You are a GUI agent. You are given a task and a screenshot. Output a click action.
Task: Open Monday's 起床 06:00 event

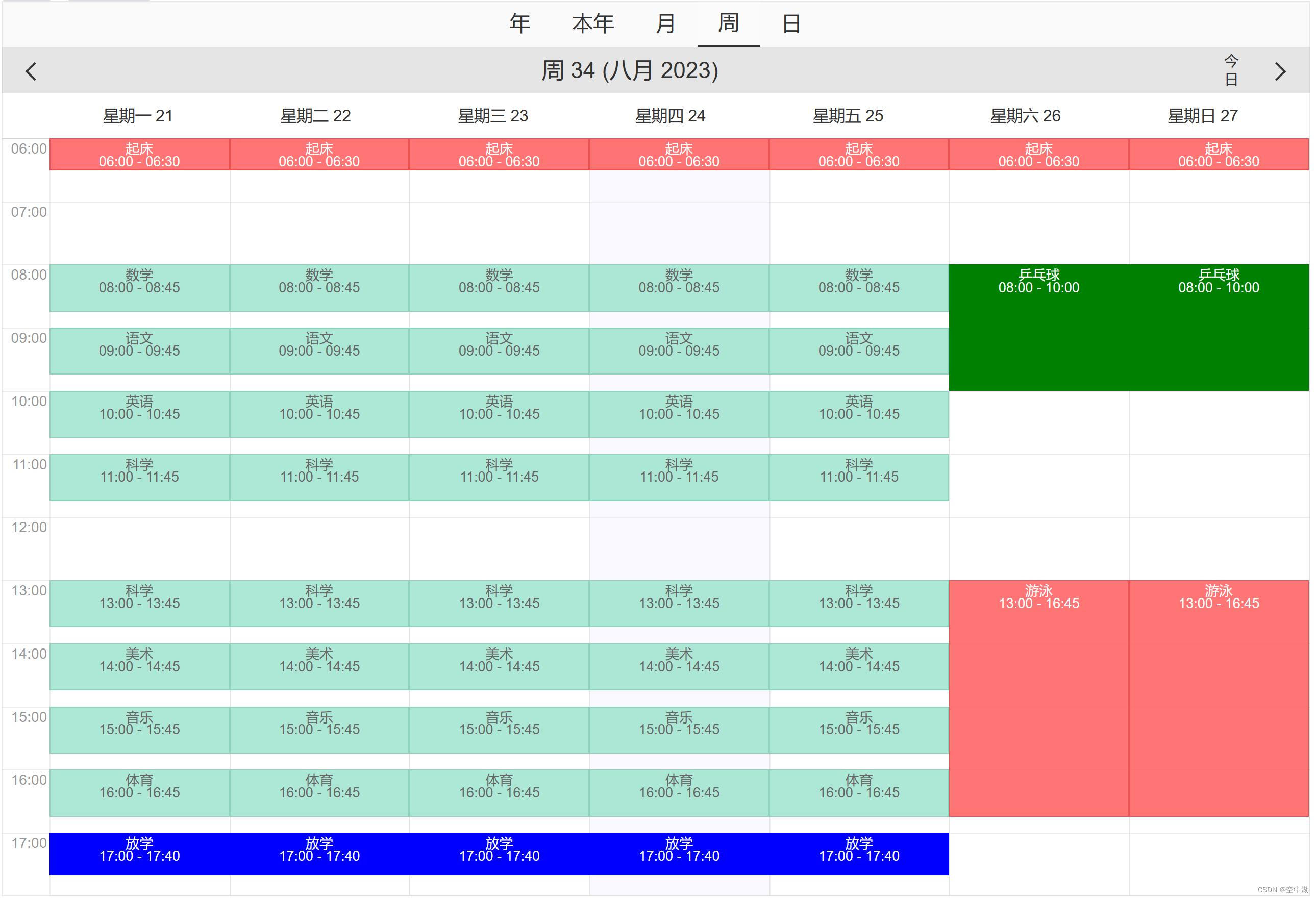(139, 155)
